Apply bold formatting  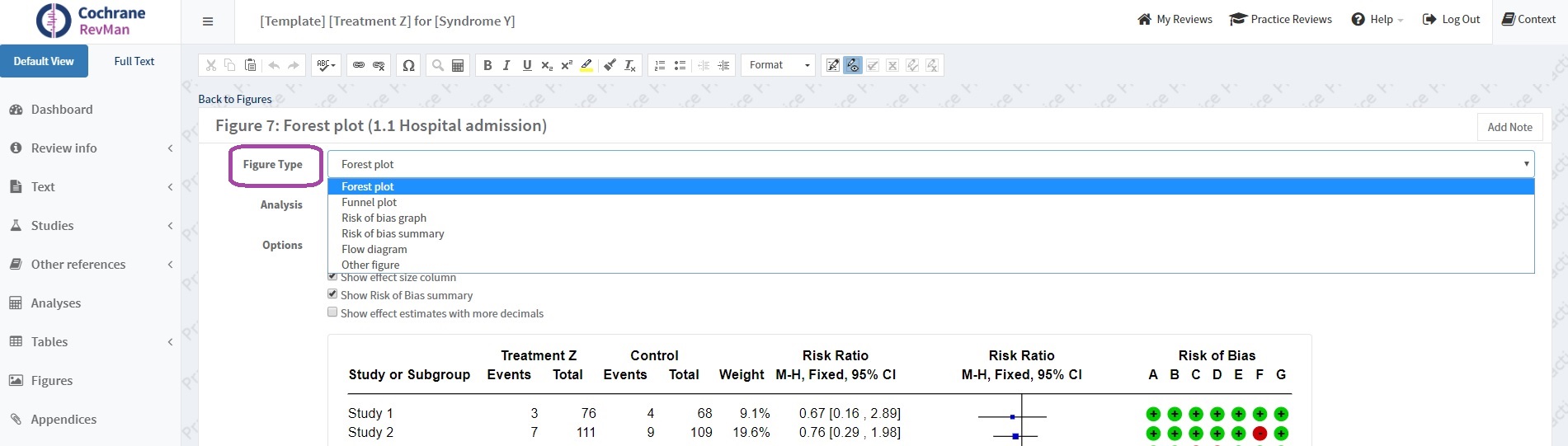tap(487, 65)
